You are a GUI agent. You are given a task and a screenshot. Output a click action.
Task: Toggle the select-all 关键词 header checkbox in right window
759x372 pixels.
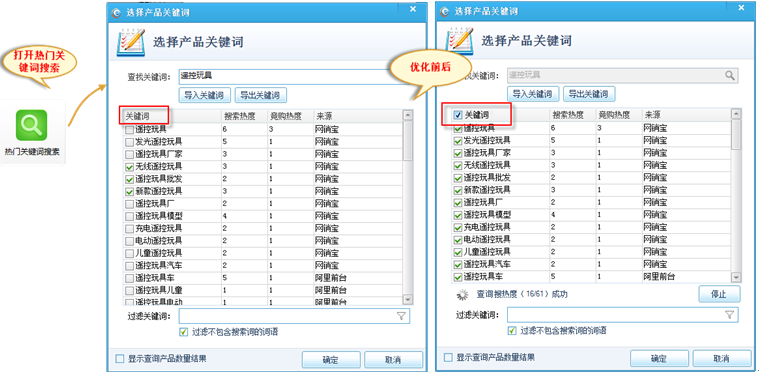coord(457,115)
